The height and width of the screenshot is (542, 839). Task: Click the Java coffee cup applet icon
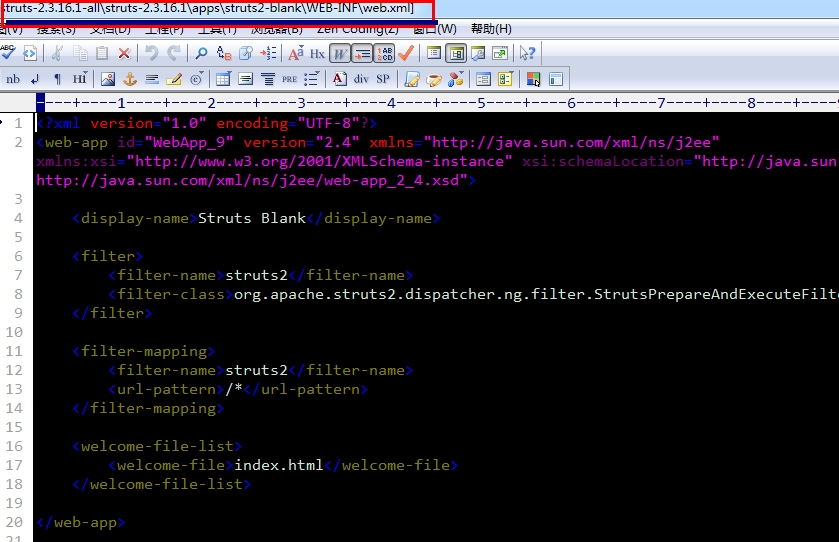pyautogui.click(x=433, y=79)
